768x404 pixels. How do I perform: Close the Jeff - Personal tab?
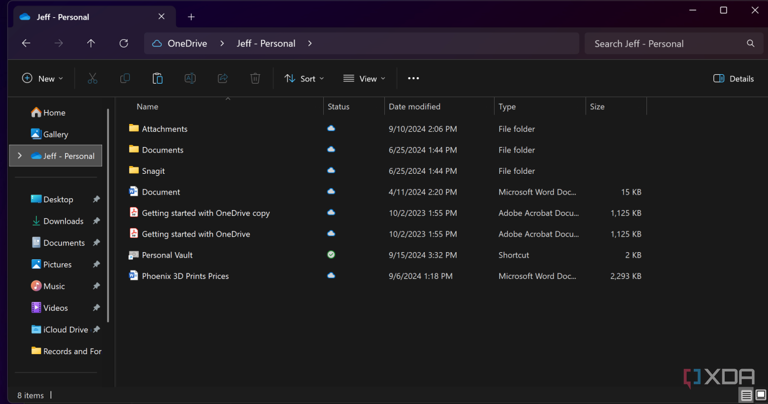(161, 17)
